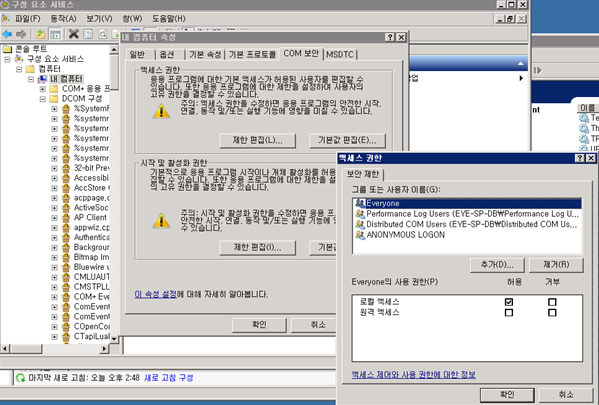
Task: Toggle the Show/Hide console tree icon
Action: point(56,34)
